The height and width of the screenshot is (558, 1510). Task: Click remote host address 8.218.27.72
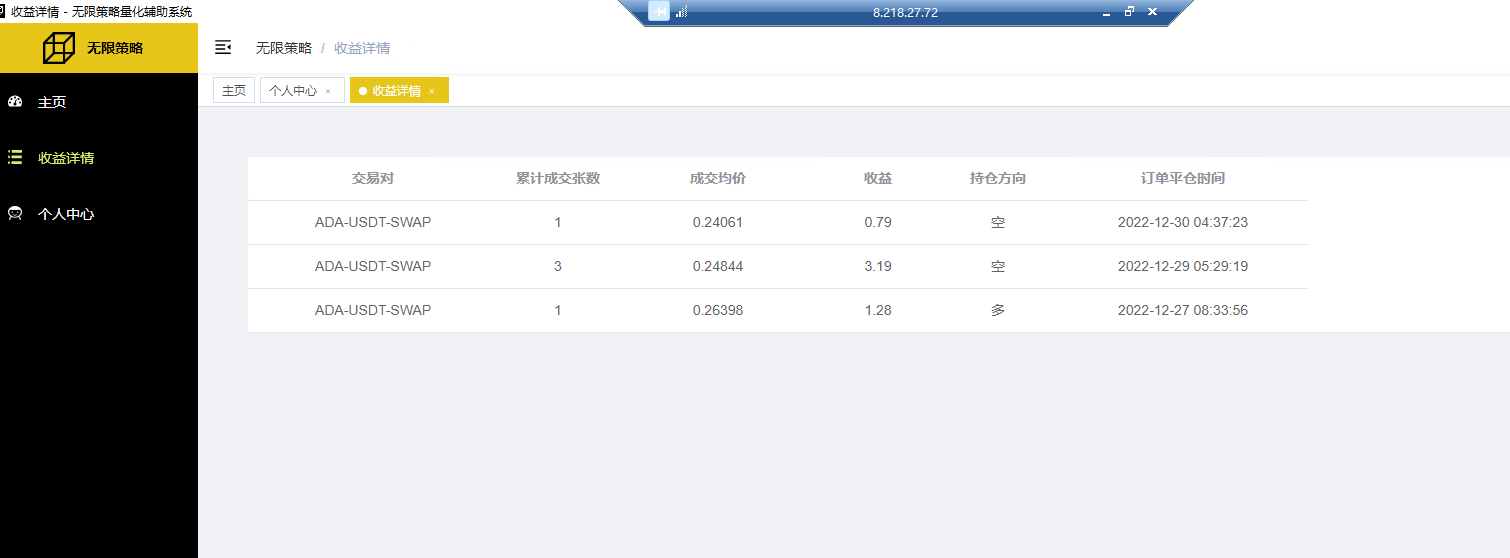click(x=905, y=13)
